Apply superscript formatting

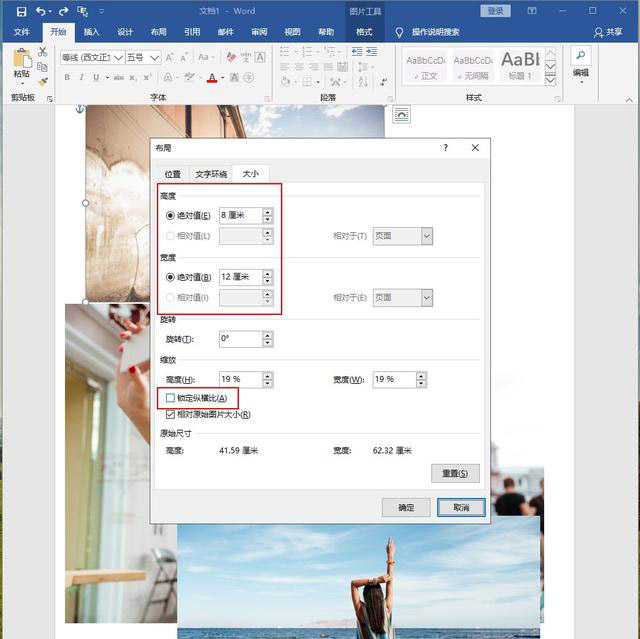pos(147,77)
